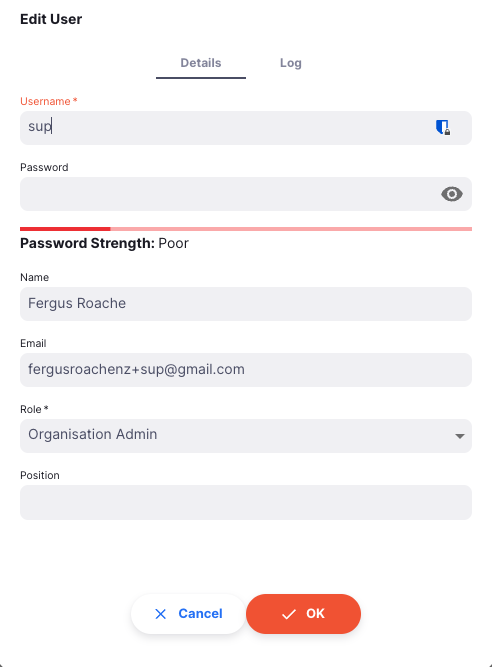The height and width of the screenshot is (667, 492).
Task: Confirm changes with the OK button
Action: (304, 614)
